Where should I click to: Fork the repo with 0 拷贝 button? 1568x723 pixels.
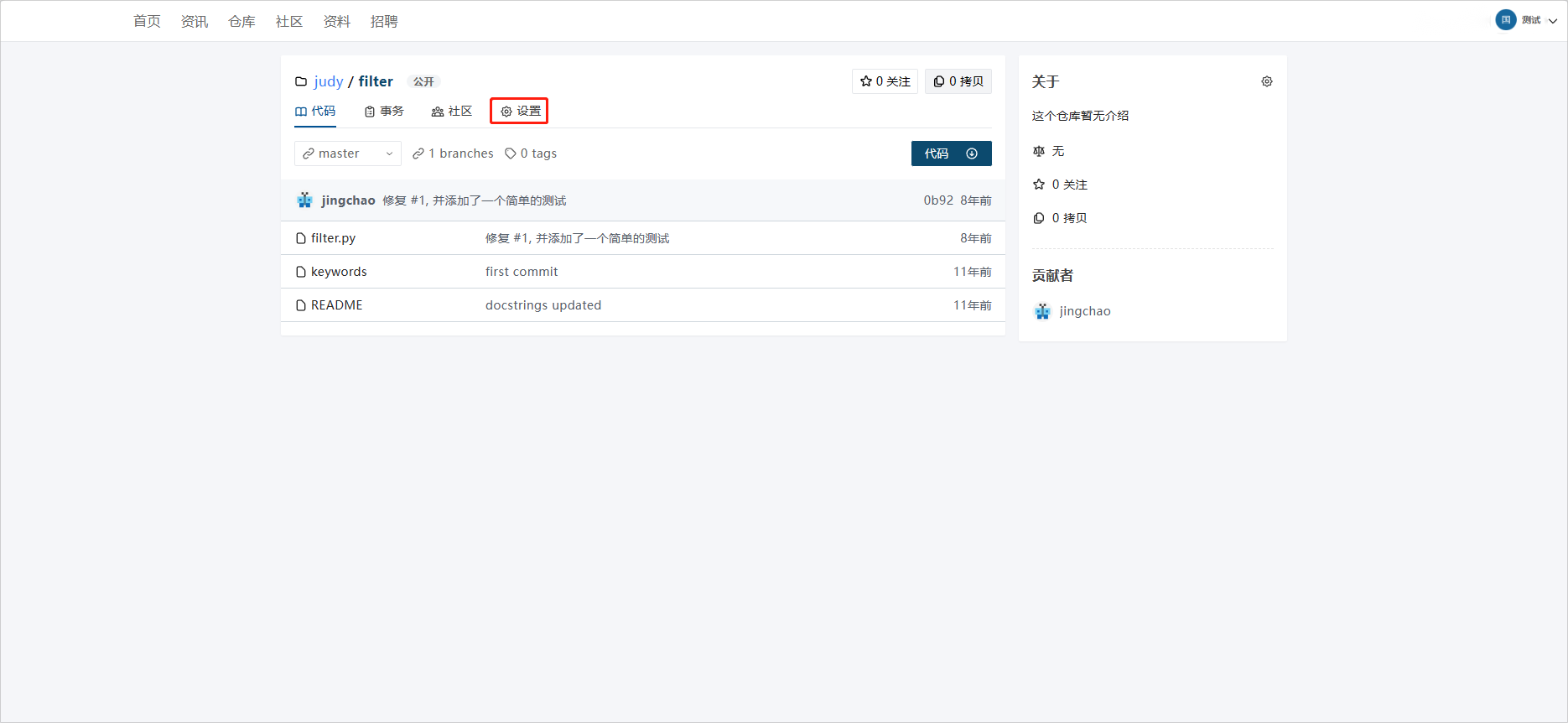coord(958,81)
